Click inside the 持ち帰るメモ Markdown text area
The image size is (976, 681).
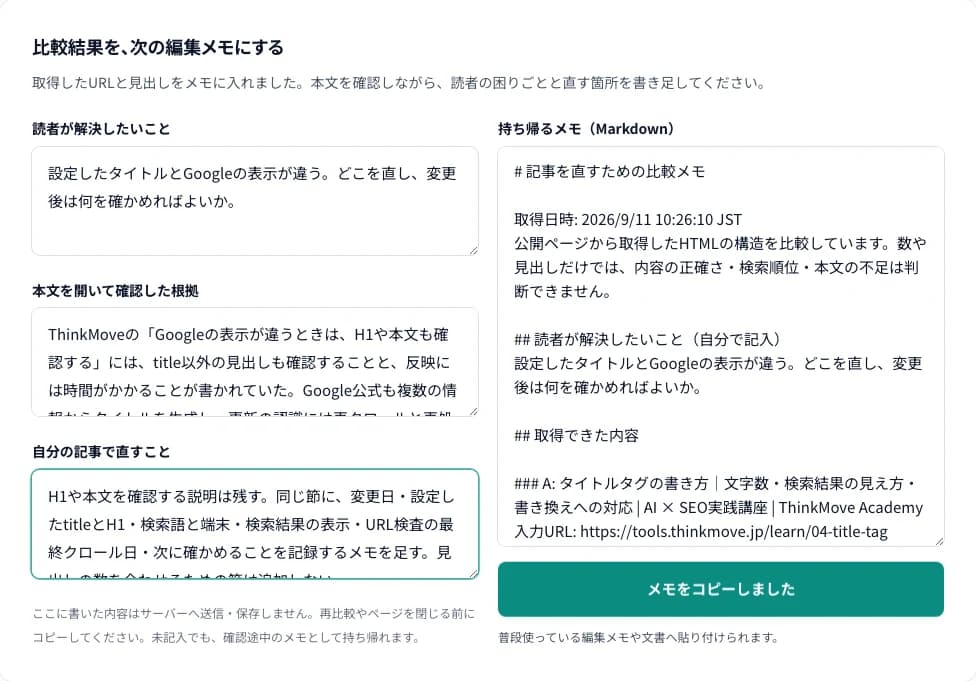pos(721,347)
